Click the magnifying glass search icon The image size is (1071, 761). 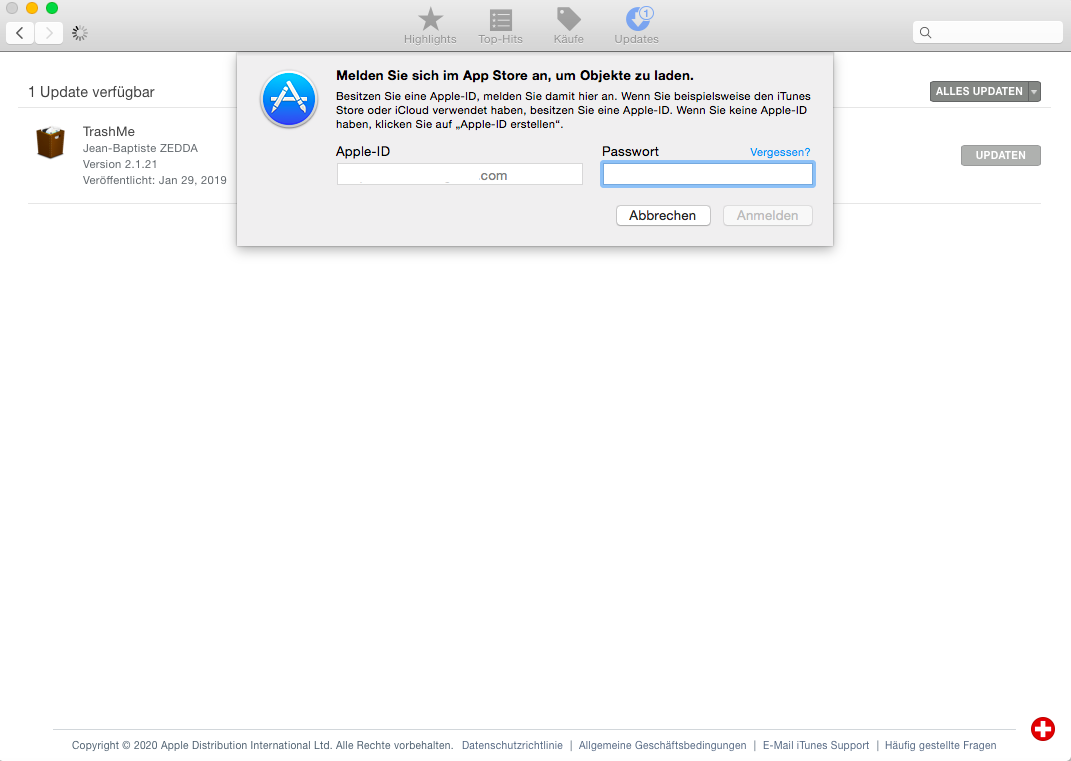coord(926,33)
